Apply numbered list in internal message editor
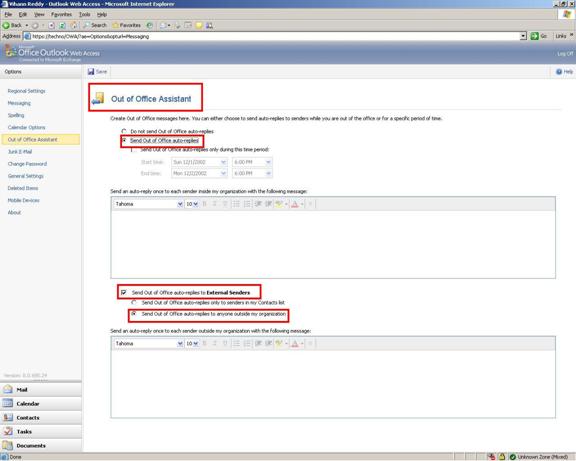Viewport: 576px width, 461px height. (x=247, y=204)
